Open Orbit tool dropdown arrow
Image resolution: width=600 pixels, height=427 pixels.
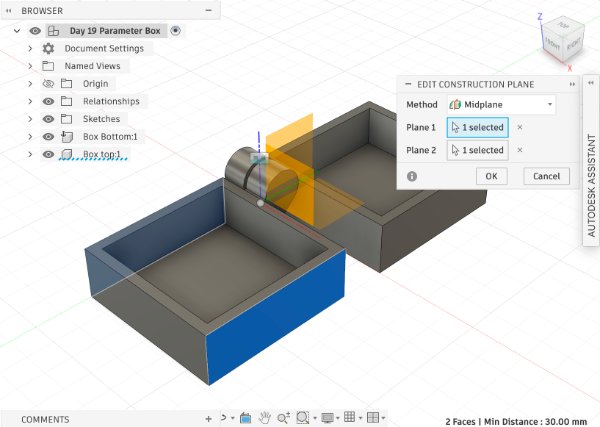pos(233,418)
